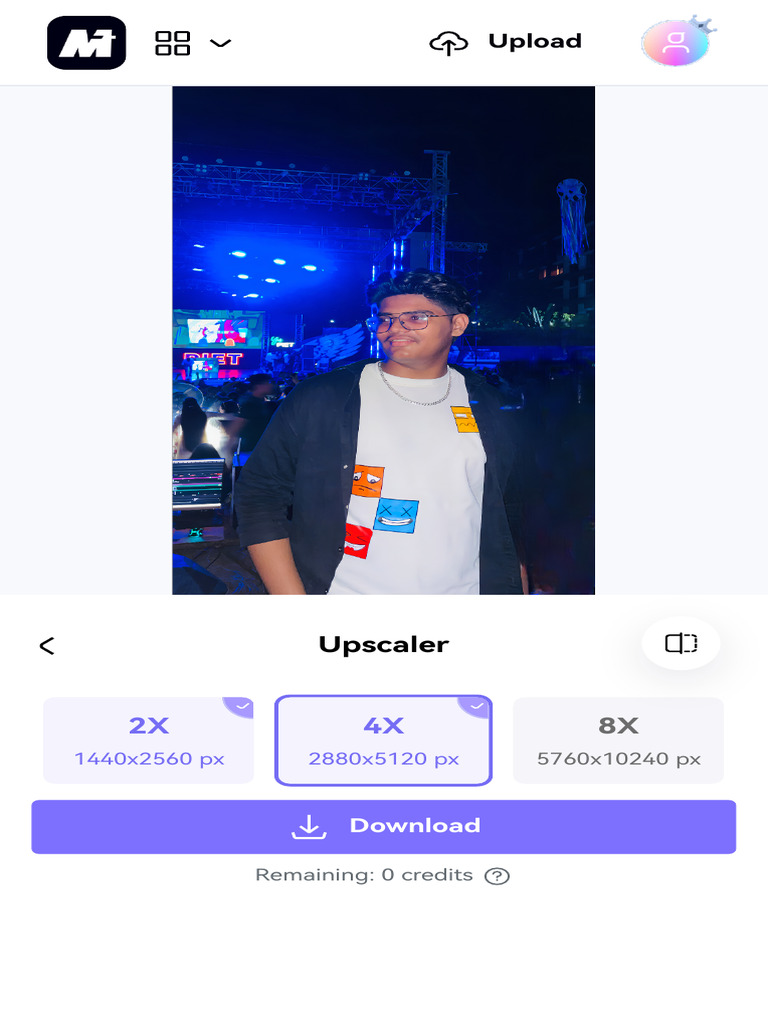This screenshot has height=1024, width=768.
Task: Click the crown badge on the avatar
Action: [703, 25]
